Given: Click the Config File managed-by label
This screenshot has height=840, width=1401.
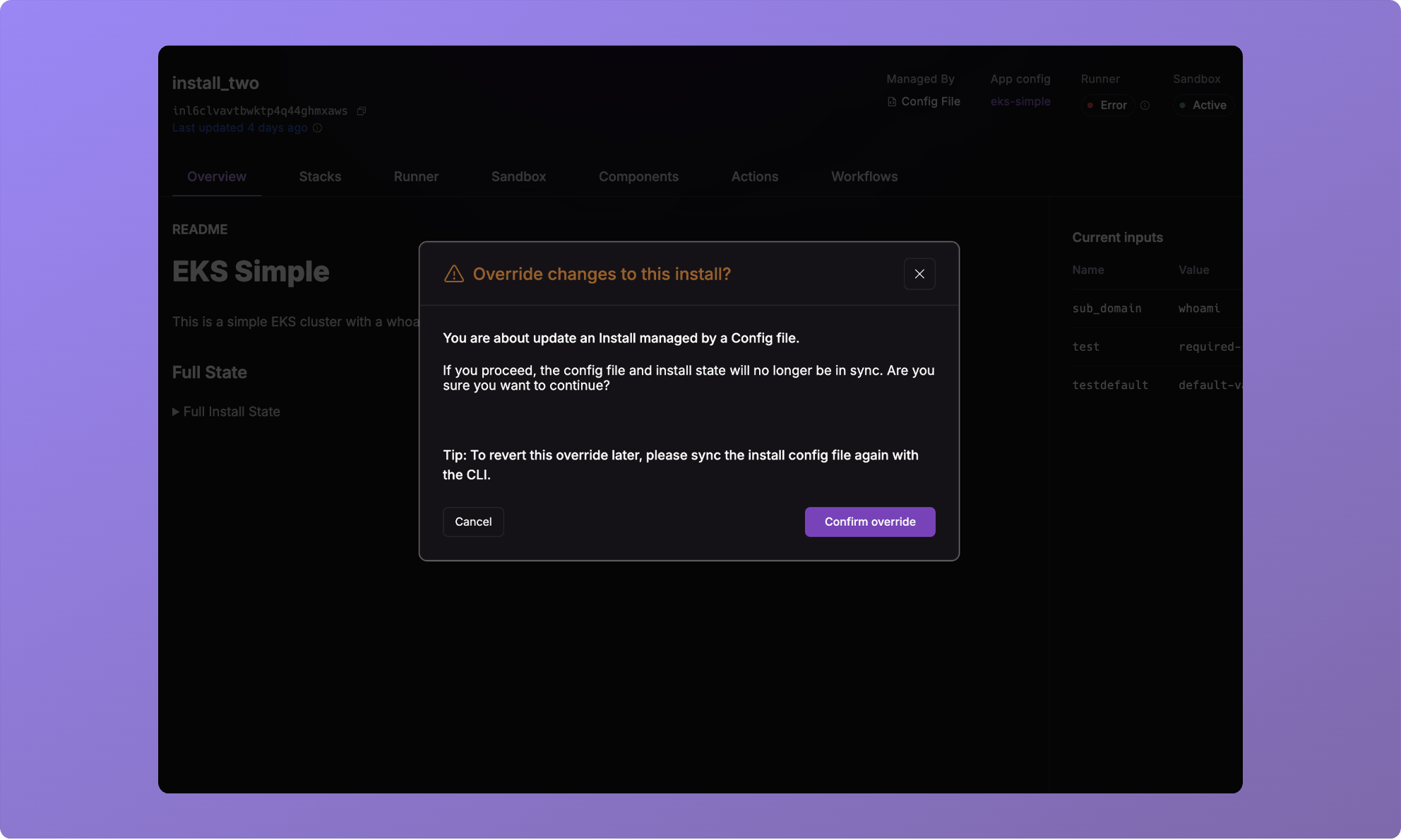Looking at the screenshot, I should coord(931,102).
